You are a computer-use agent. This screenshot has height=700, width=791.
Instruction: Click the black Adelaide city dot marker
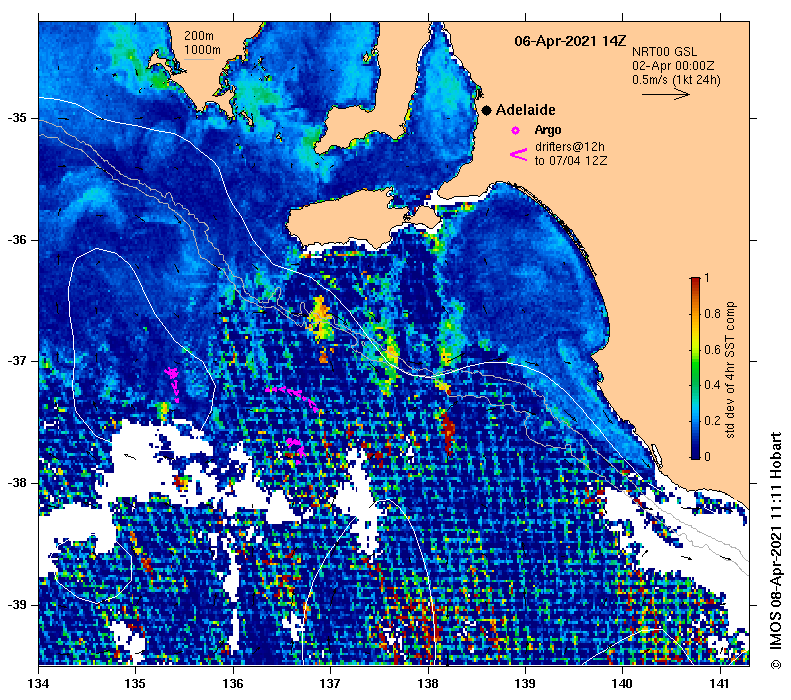pyautogui.click(x=486, y=110)
